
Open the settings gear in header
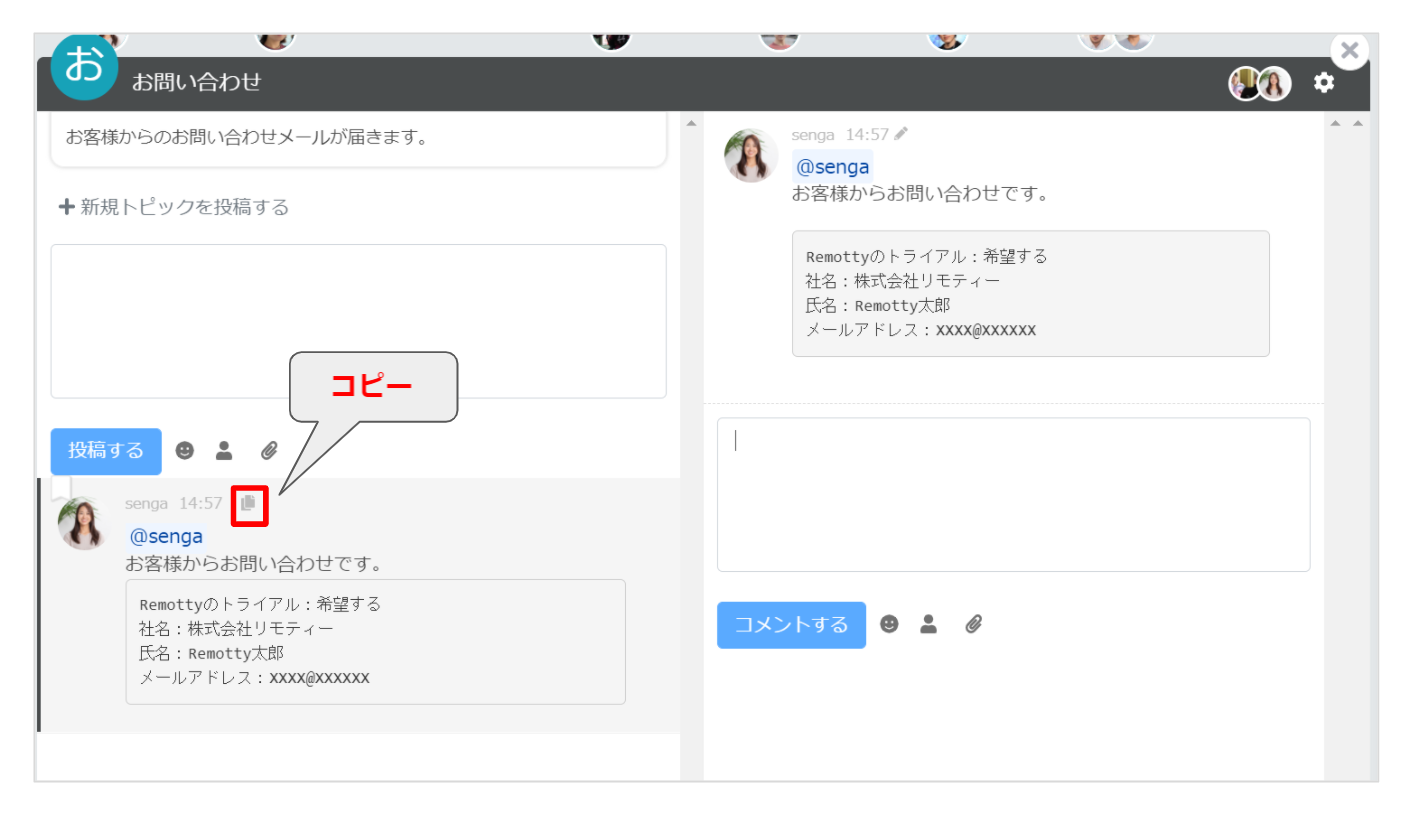1324,83
